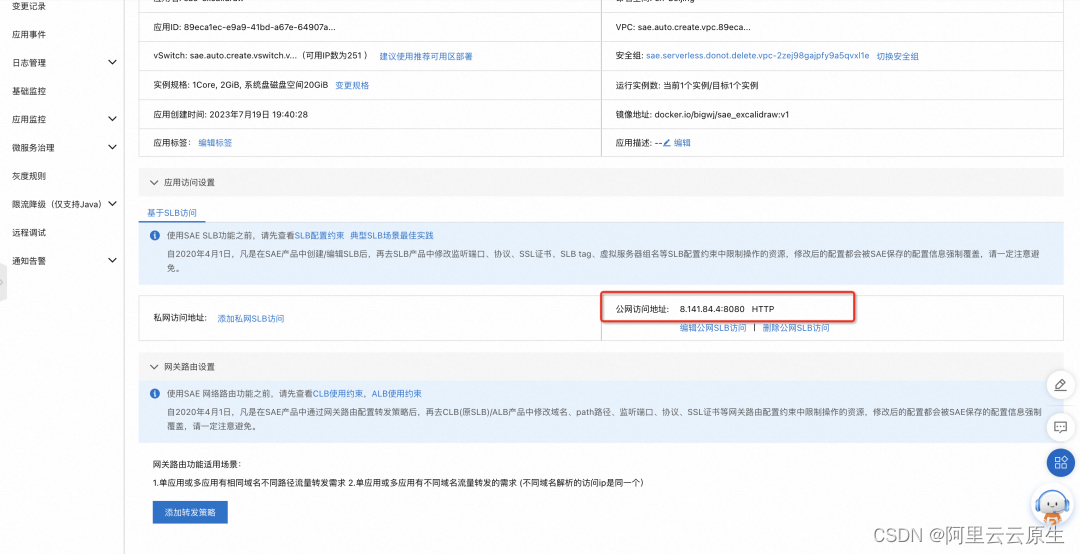Open 变更记录 in the sidebar
This screenshot has height=554, width=1080.
coord(29,6)
